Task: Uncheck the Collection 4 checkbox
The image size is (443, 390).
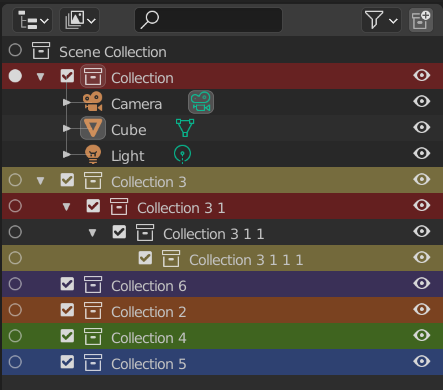Action: (x=67, y=336)
